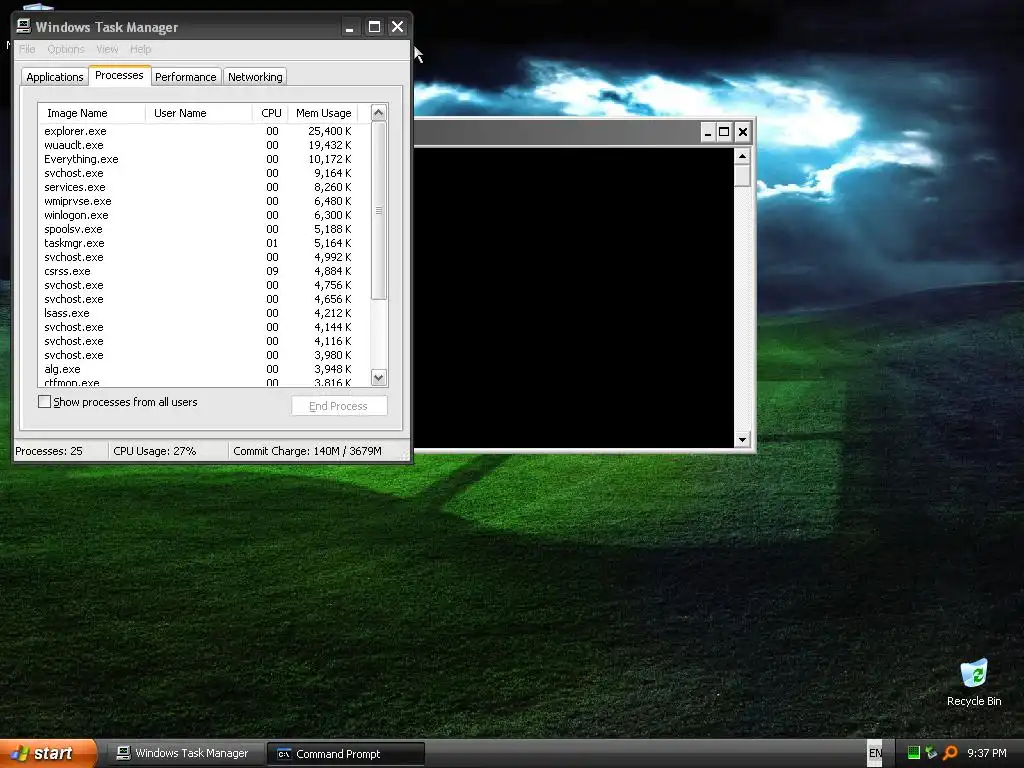The image size is (1024, 768).
Task: Click the 9:37 PM system clock
Action: [x=987, y=754]
